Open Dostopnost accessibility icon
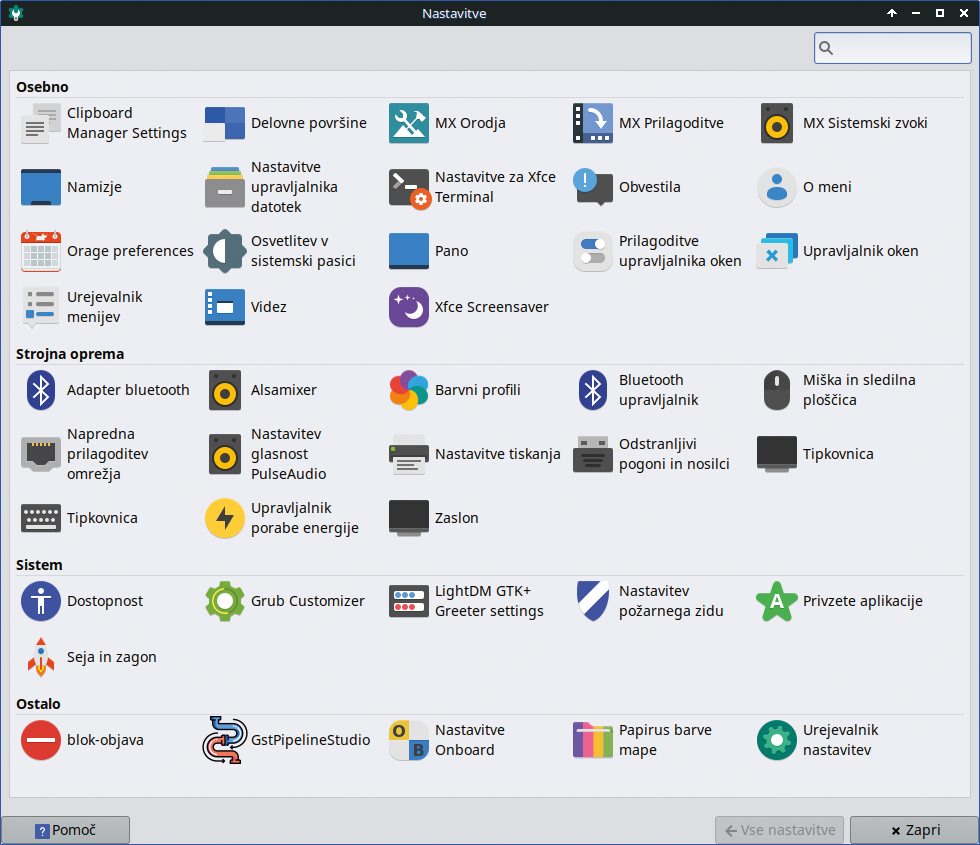This screenshot has height=845, width=980. click(x=41, y=601)
